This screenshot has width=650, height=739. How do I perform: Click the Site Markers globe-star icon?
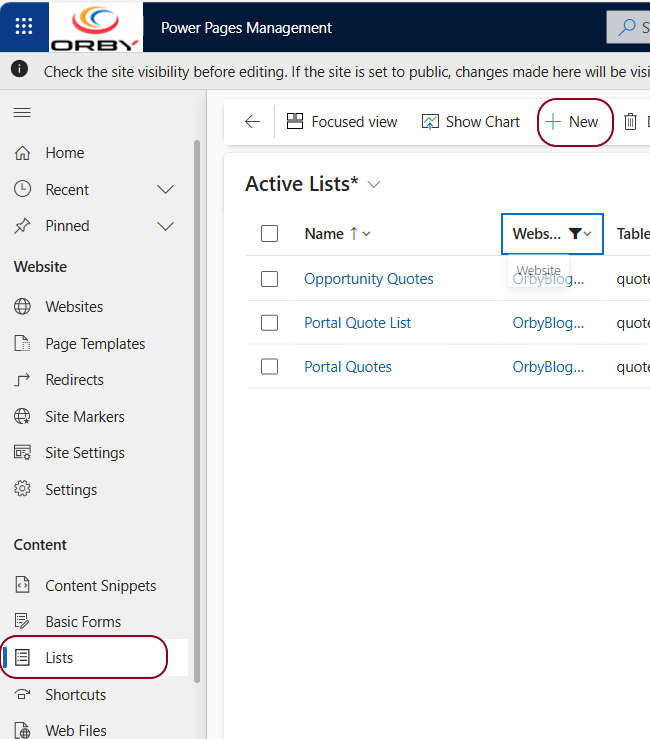(22, 416)
